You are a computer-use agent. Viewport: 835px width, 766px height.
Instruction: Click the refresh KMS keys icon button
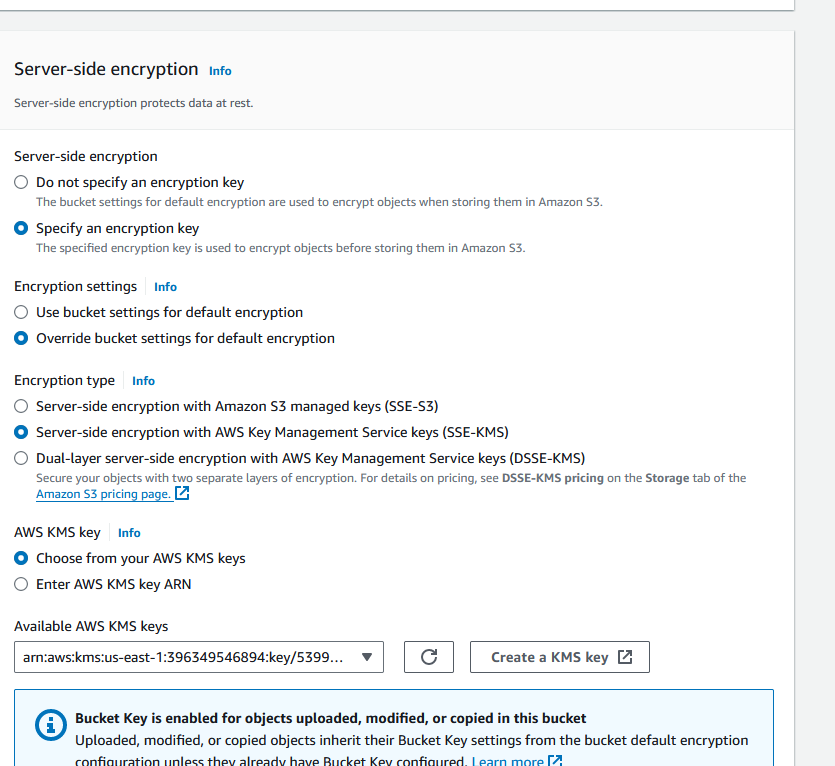coord(429,657)
